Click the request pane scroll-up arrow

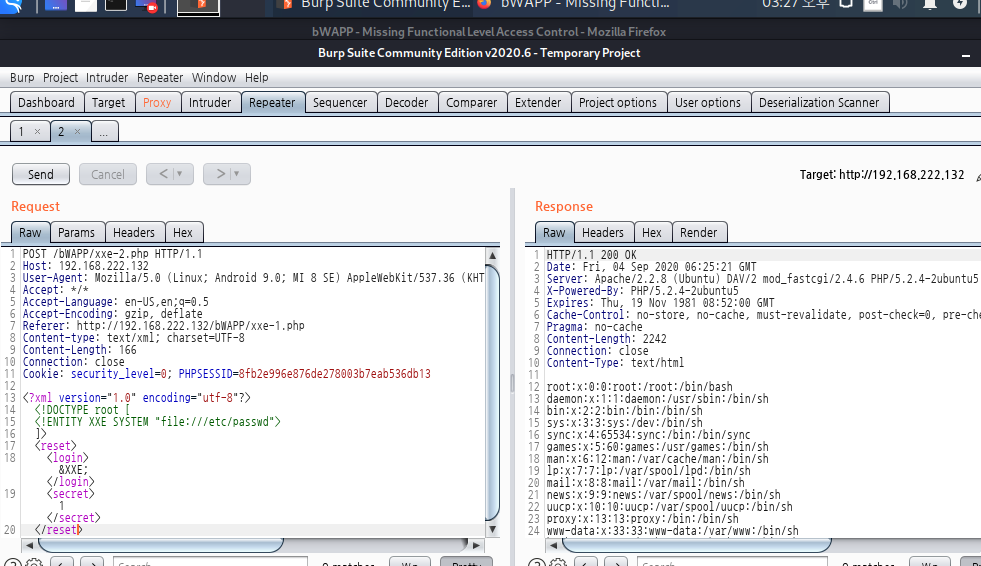[x=492, y=255]
